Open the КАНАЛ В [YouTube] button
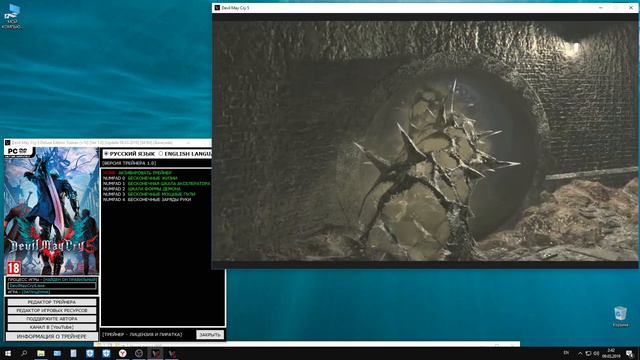 tap(52, 327)
